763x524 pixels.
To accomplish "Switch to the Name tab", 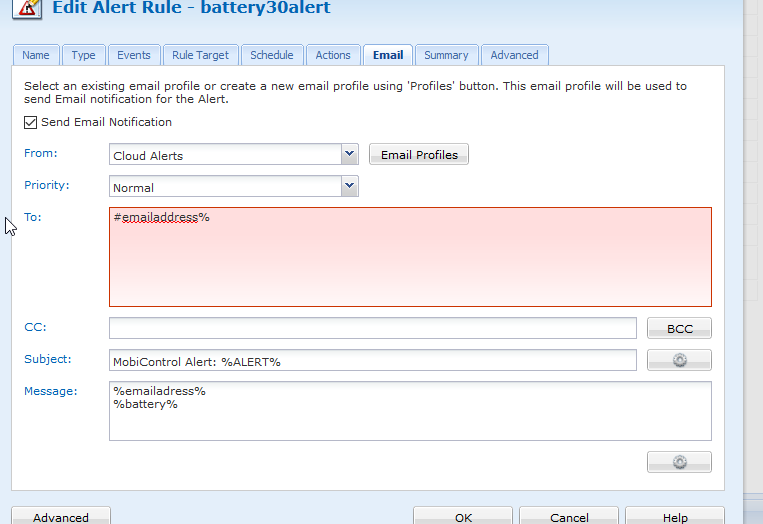I will (x=36, y=55).
